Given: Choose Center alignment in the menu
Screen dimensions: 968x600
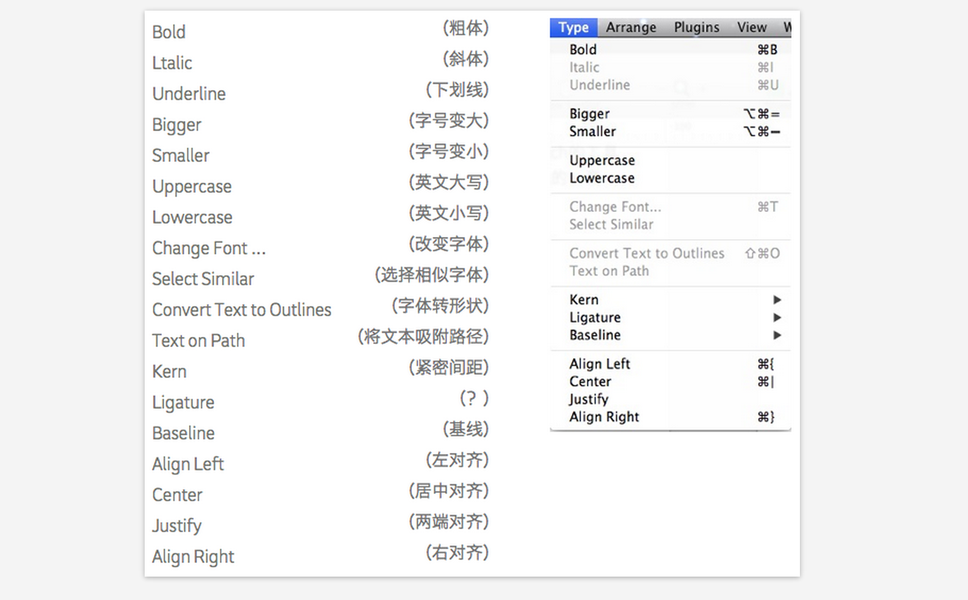Looking at the screenshot, I should point(590,382).
